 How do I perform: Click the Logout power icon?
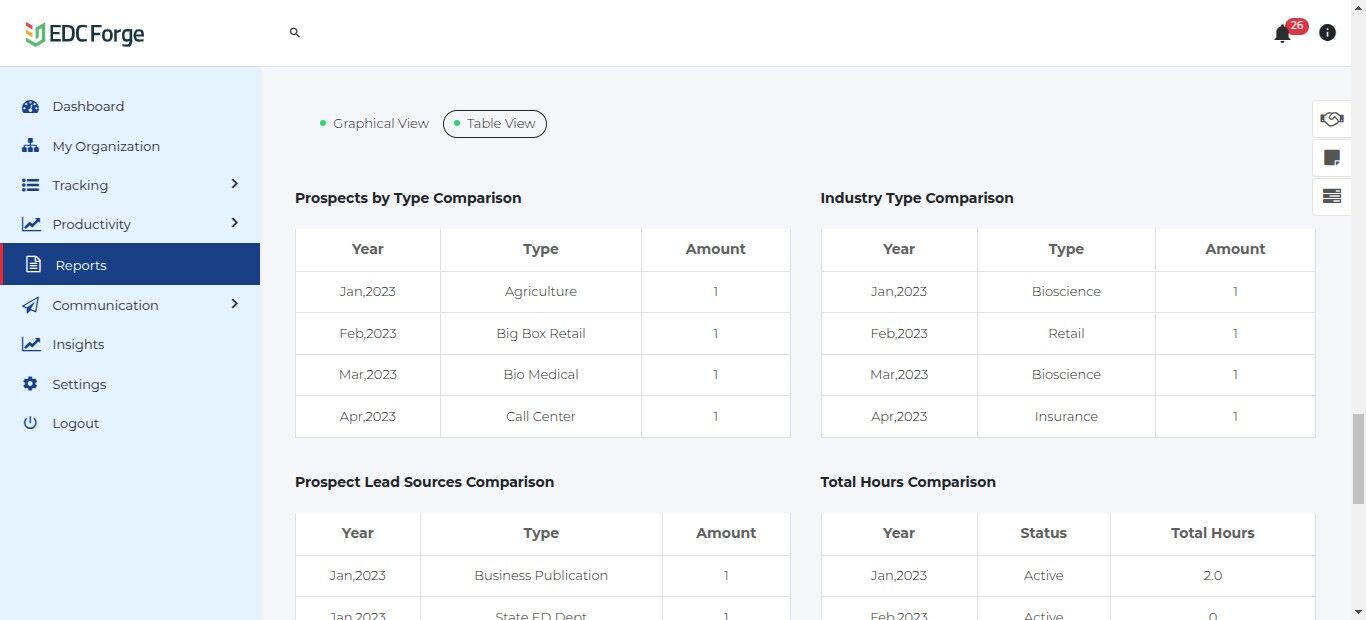(x=30, y=423)
